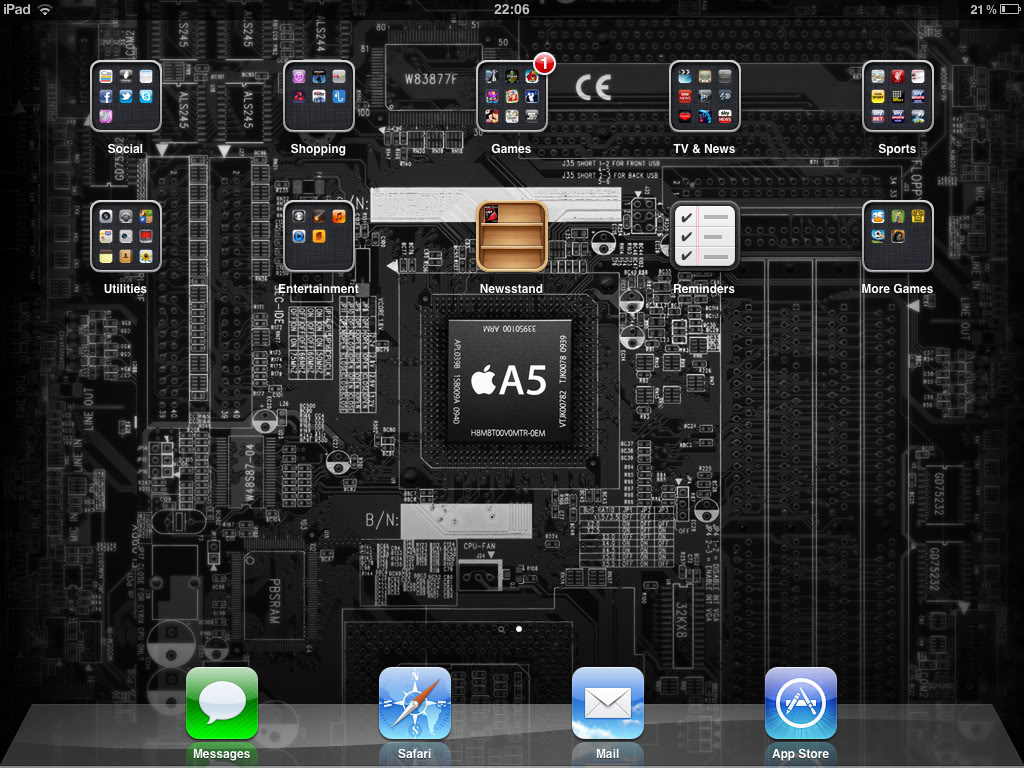The width and height of the screenshot is (1024, 768).
Task: Open the More Games folder
Action: click(897, 236)
